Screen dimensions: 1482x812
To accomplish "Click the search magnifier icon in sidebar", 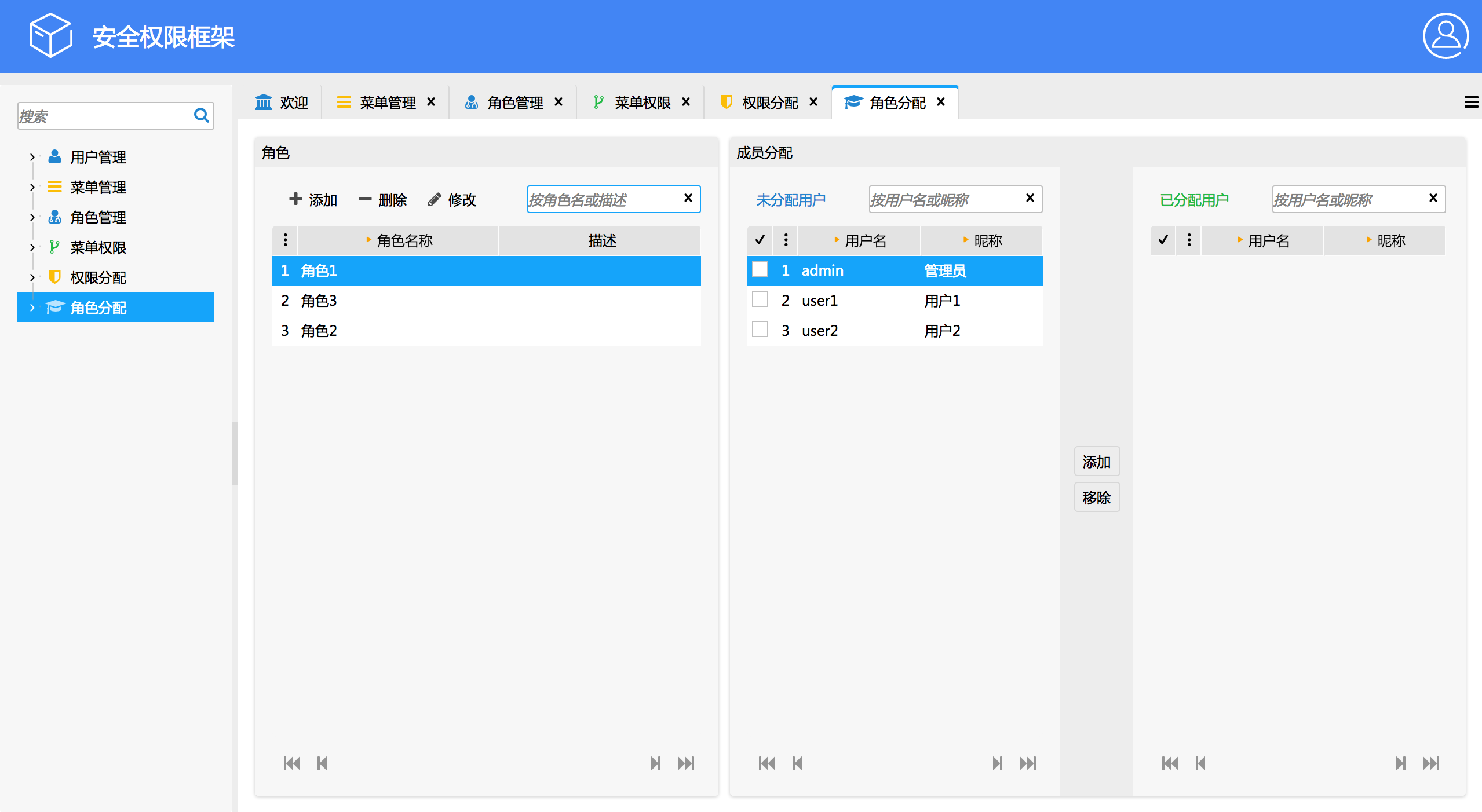I will 201,115.
